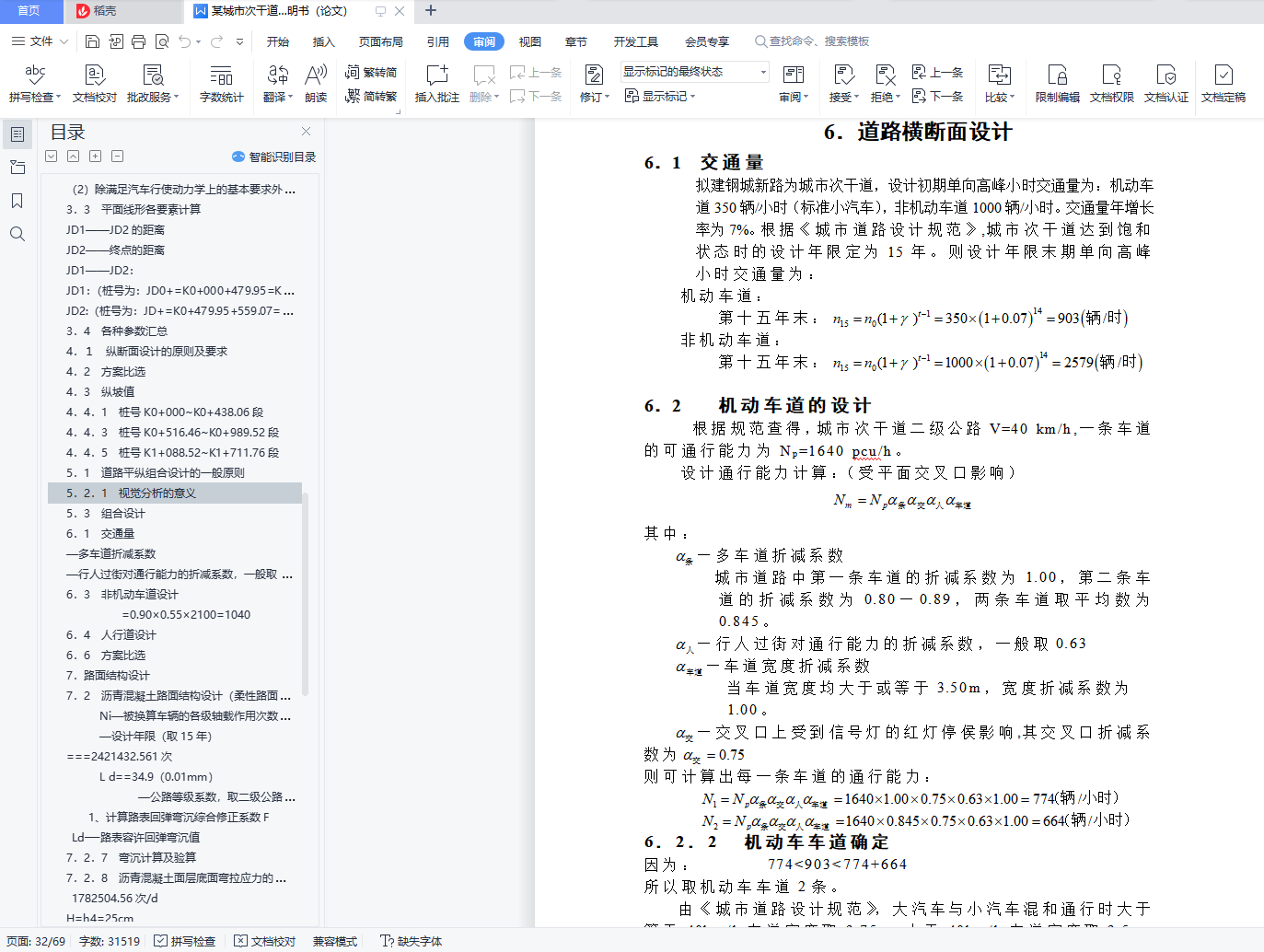This screenshot has height=952, width=1264.
Task: Go to outline entry 7．路面结构设计
Action: pyautogui.click(x=108, y=676)
